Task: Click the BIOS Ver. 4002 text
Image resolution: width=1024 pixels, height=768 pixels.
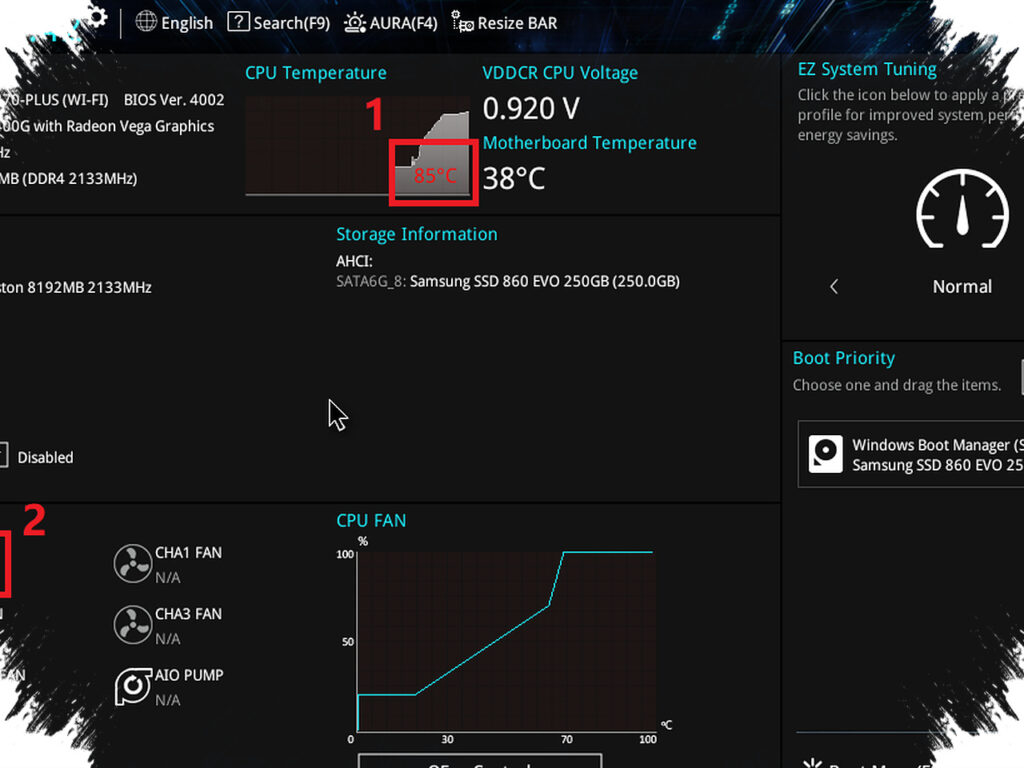Action: click(174, 100)
